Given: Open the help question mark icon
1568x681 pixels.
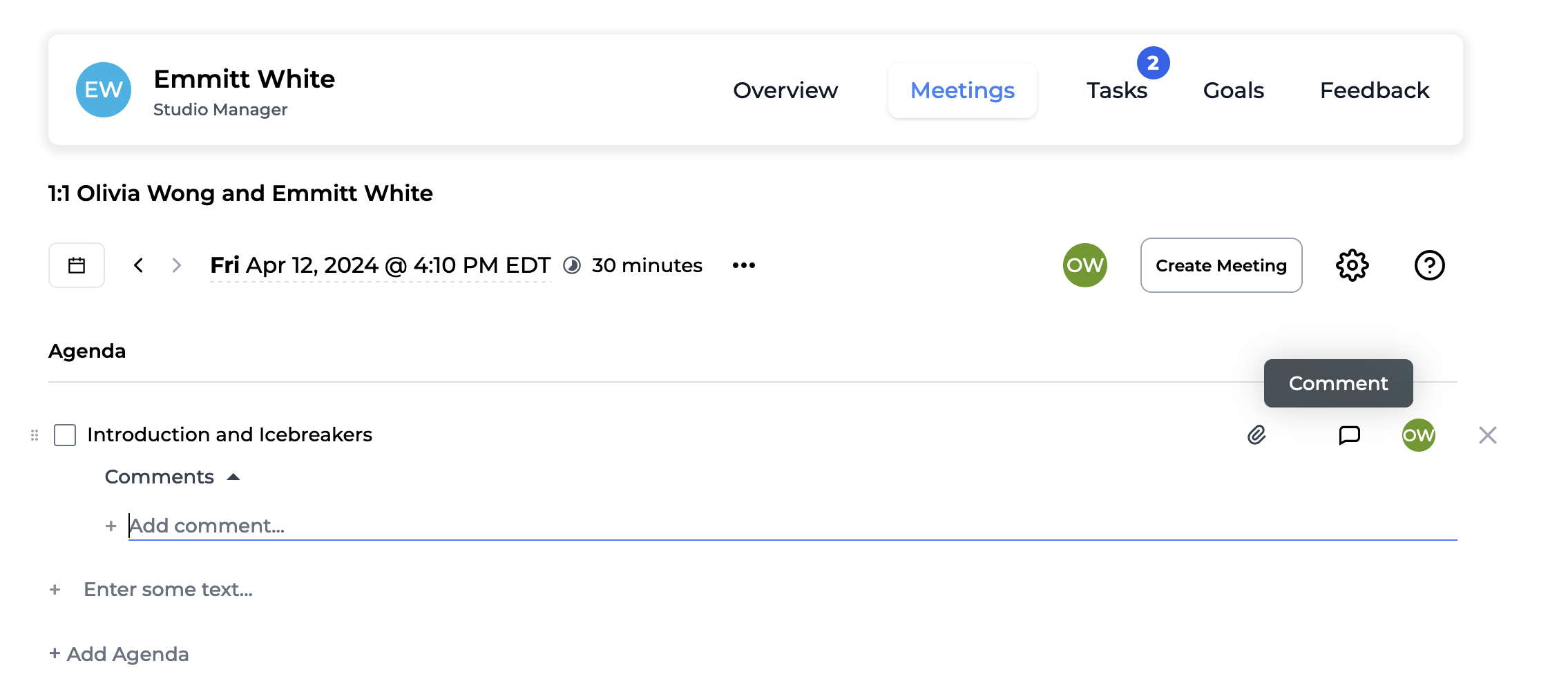Looking at the screenshot, I should tap(1429, 265).
